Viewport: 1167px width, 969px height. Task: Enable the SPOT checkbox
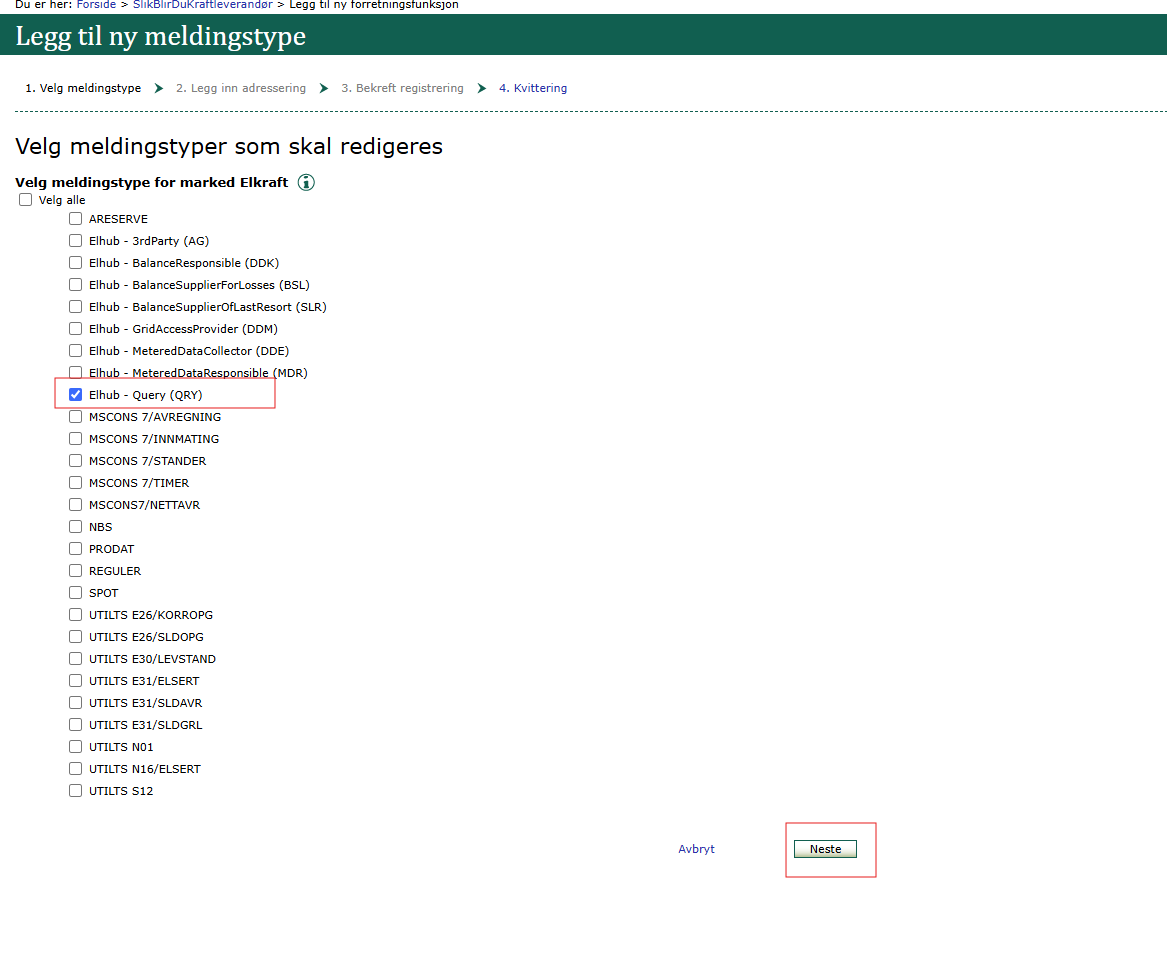point(75,592)
